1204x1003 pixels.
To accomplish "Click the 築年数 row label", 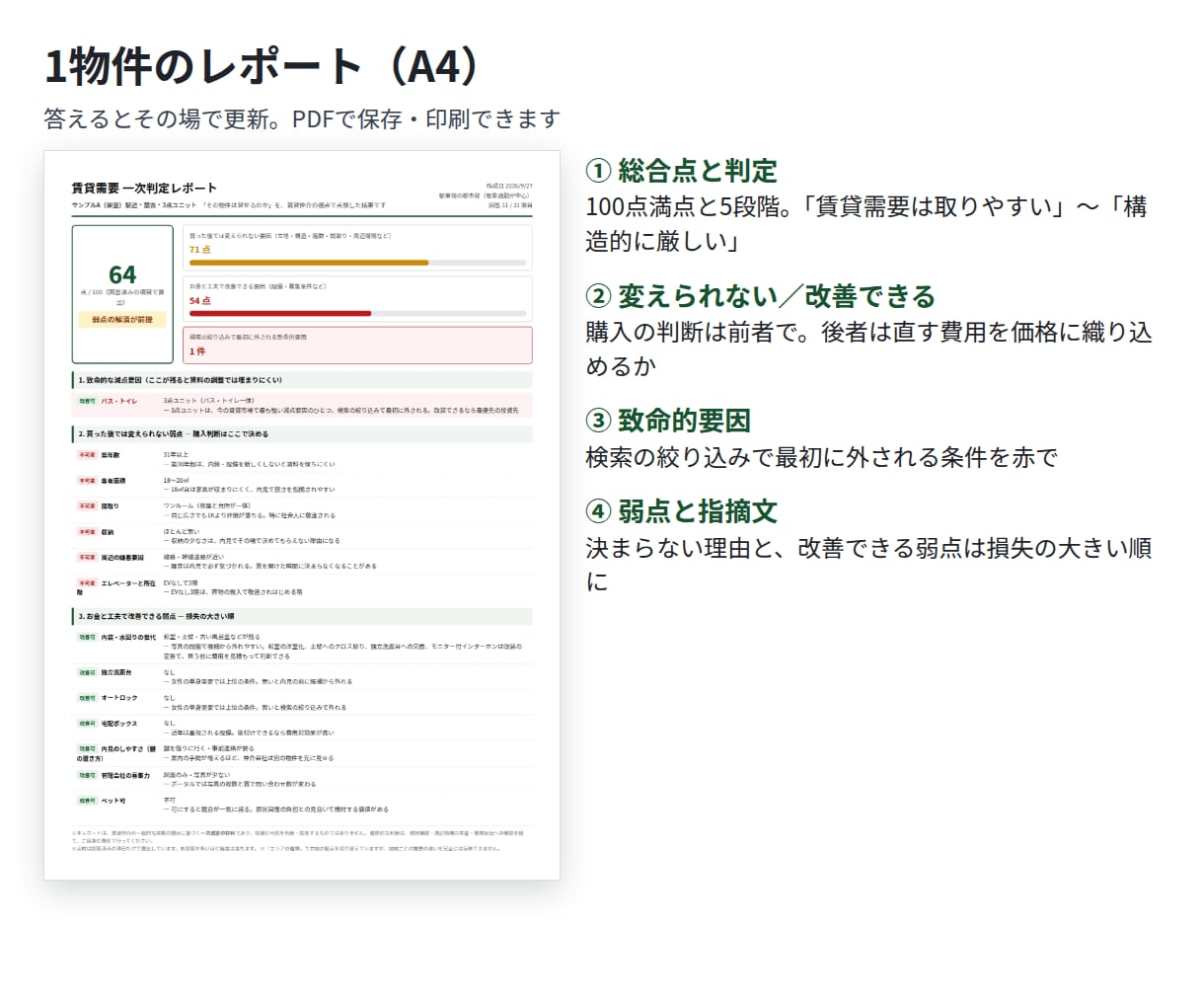I will pos(111,455).
